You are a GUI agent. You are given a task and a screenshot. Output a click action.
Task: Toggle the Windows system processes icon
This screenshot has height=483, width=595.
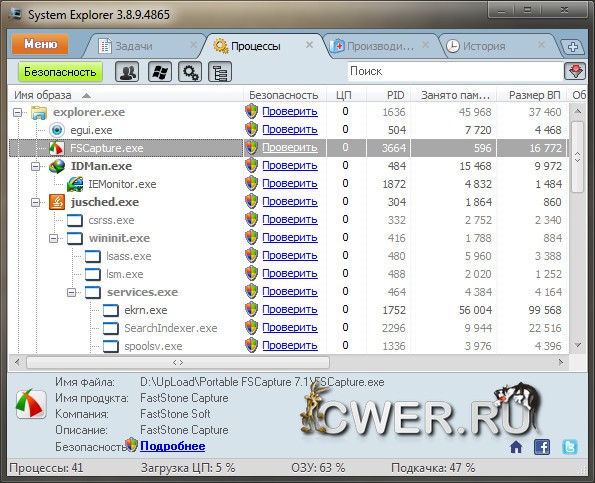pos(159,72)
